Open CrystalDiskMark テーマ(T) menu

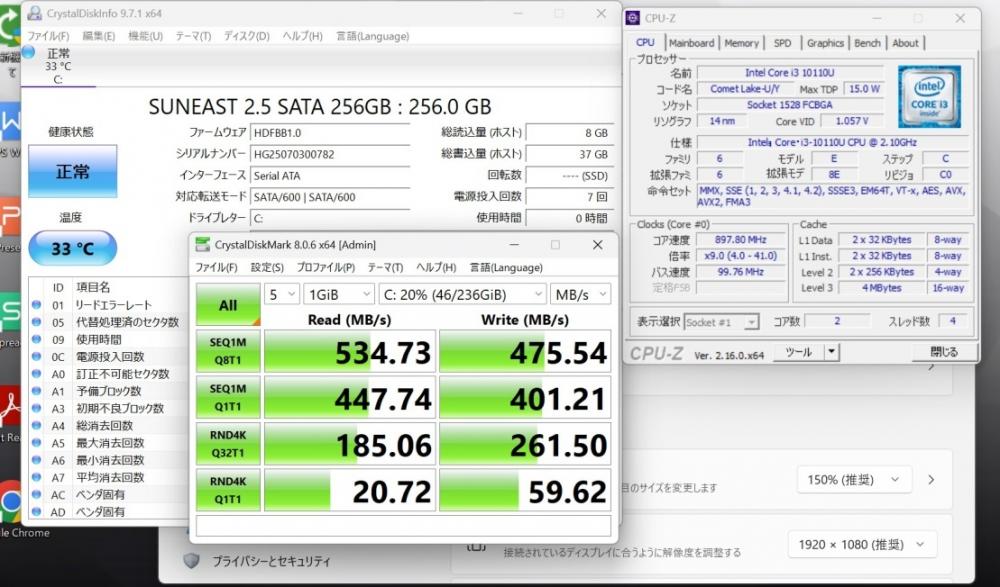click(x=385, y=267)
